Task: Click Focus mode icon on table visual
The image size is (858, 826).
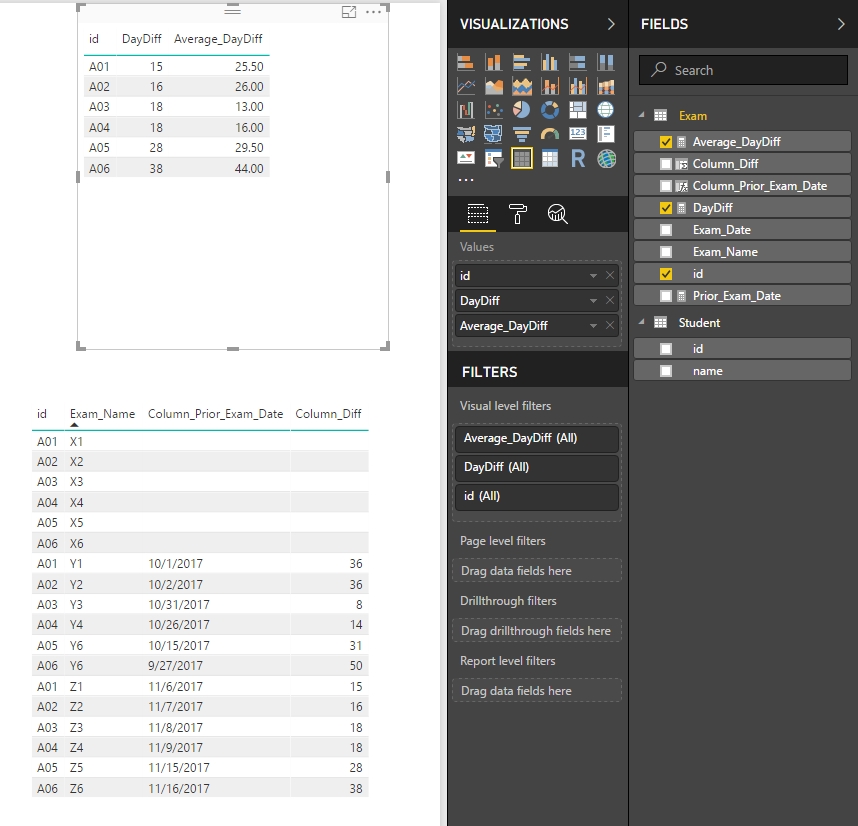Action: pyautogui.click(x=349, y=12)
